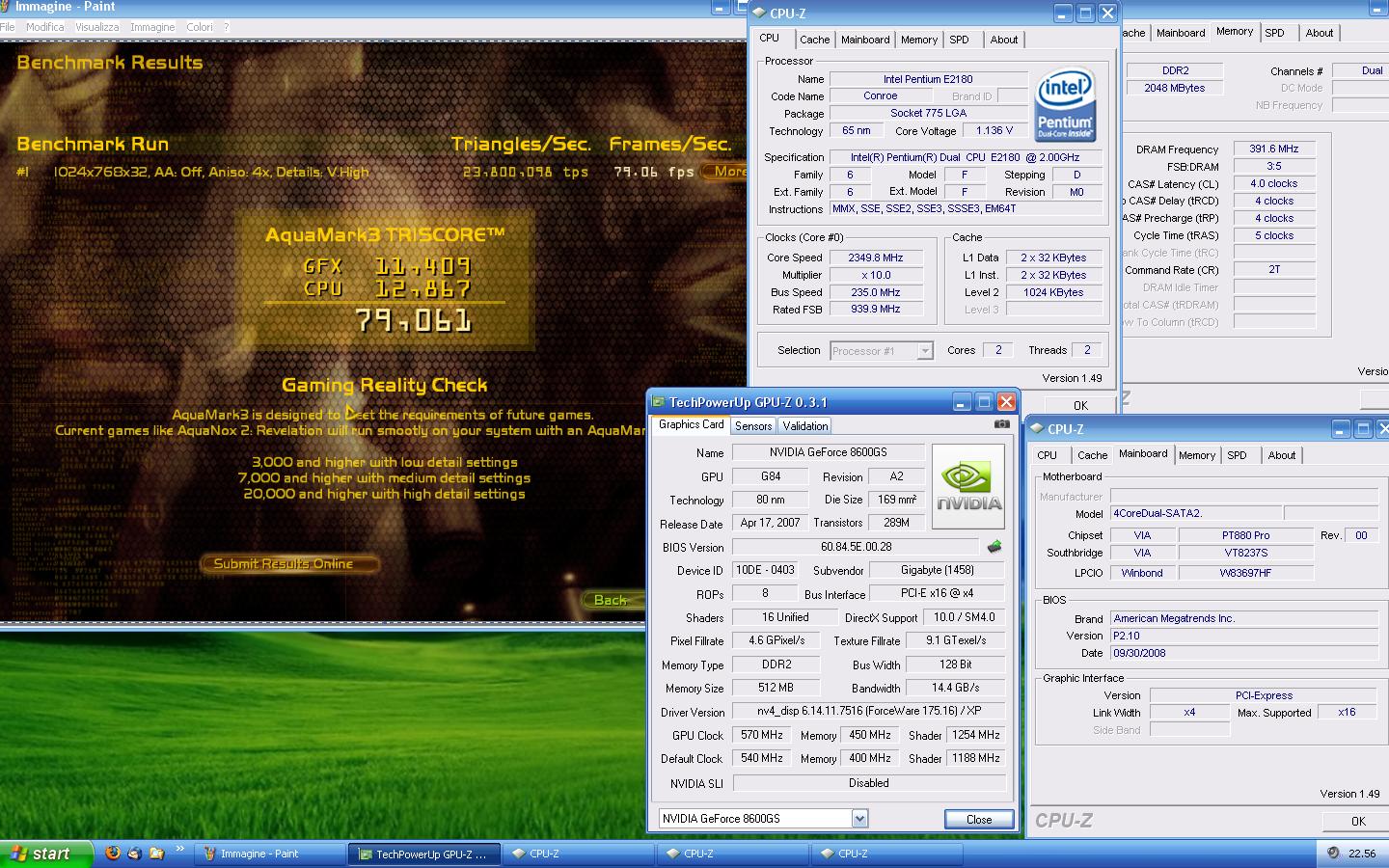The width and height of the screenshot is (1389, 868).
Task: Open the Processor #1 selection dropdown
Action: 924,351
